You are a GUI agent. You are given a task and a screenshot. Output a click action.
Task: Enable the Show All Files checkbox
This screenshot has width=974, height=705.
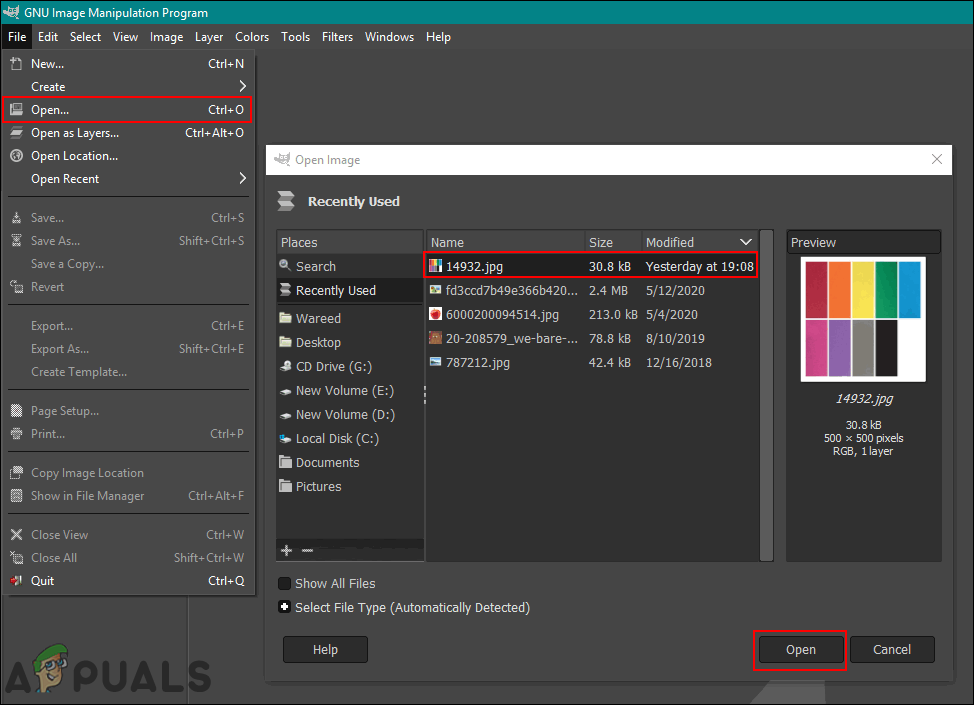point(285,583)
